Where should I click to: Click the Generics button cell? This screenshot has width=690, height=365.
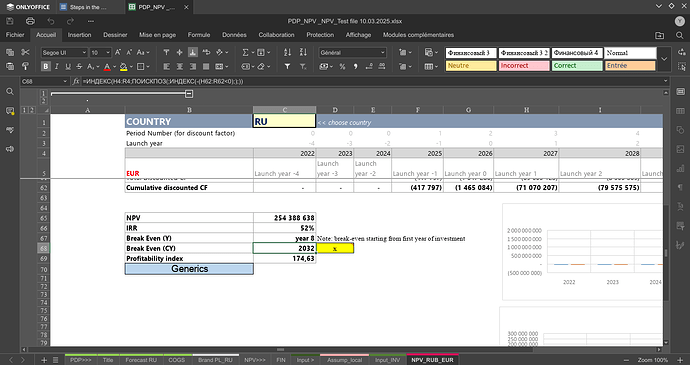click(189, 269)
